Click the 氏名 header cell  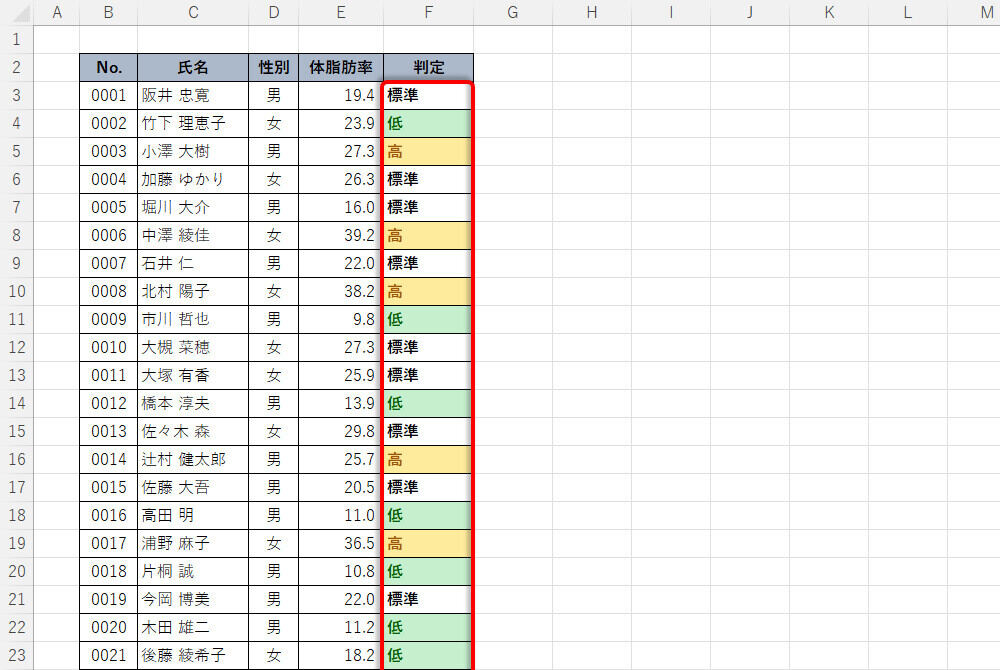pyautogui.click(x=193, y=68)
